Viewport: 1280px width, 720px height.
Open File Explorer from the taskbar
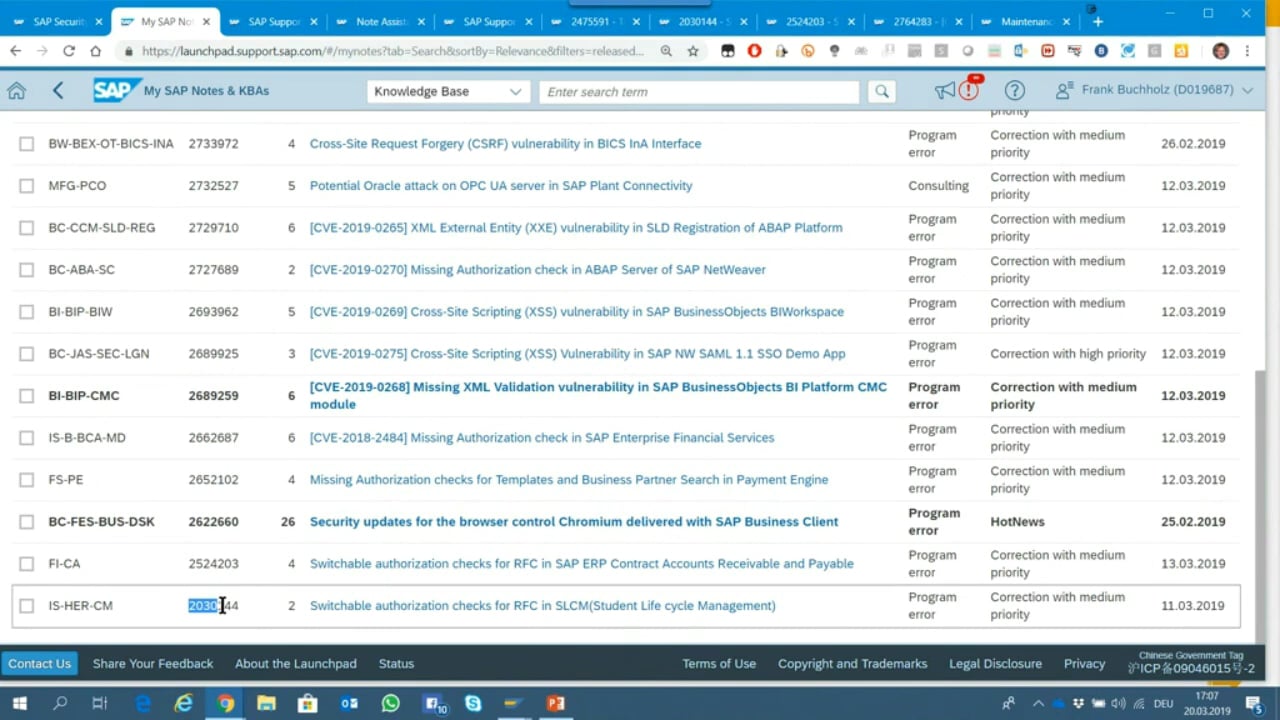point(266,703)
